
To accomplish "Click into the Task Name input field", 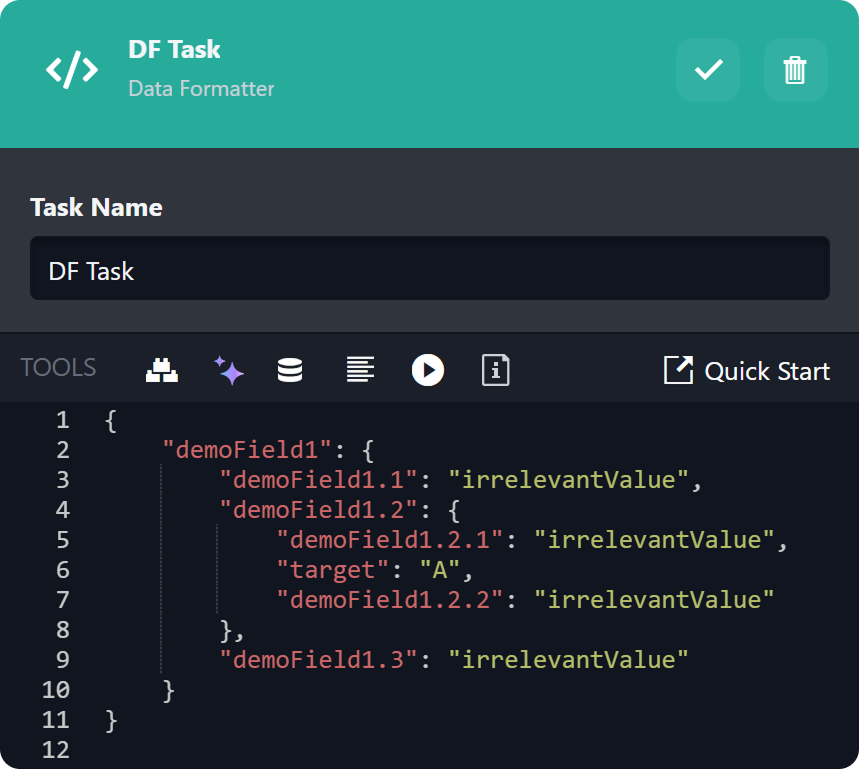I will pos(429,269).
